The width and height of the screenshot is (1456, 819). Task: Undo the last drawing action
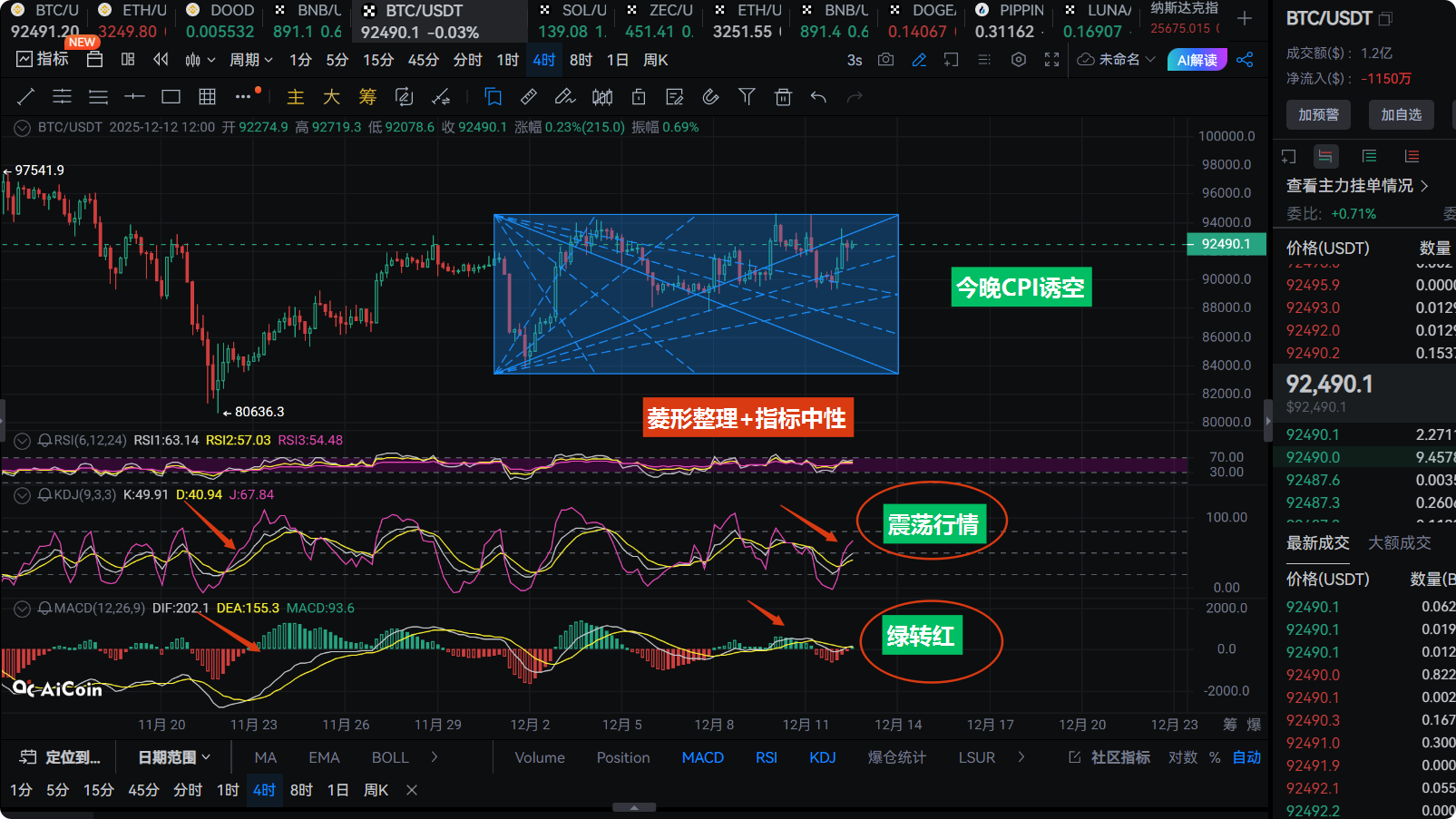coord(818,97)
